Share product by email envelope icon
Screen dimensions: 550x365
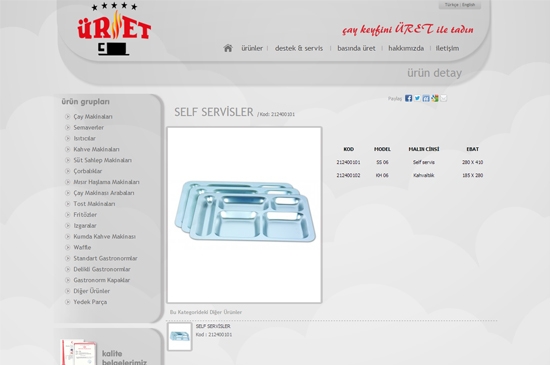pyautogui.click(x=443, y=98)
